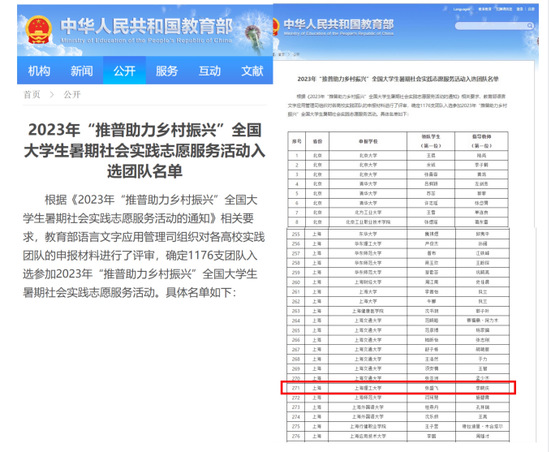Open the Language option in header
Viewport: 549px width, 452px height.
462,9
